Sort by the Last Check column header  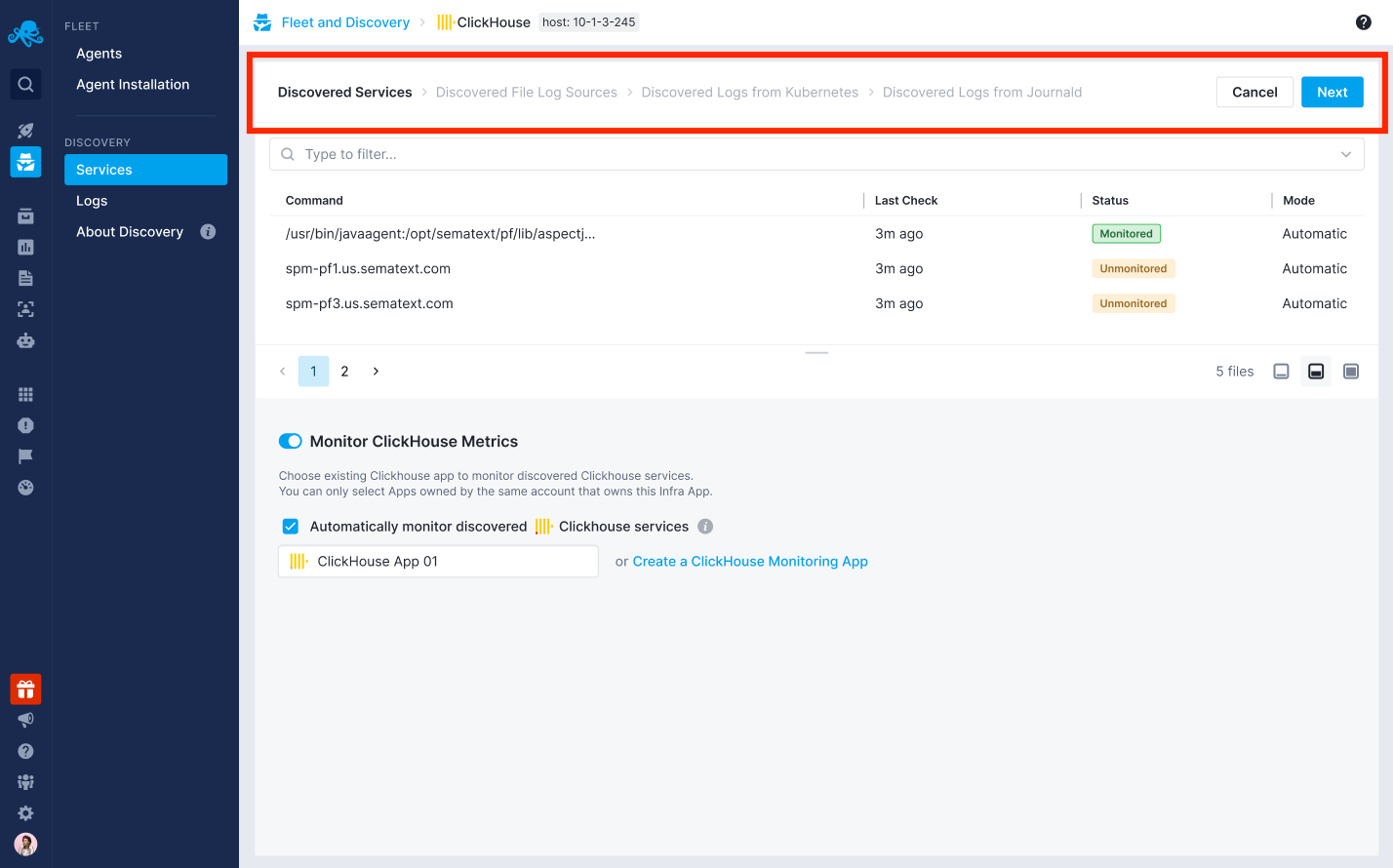[x=906, y=201]
